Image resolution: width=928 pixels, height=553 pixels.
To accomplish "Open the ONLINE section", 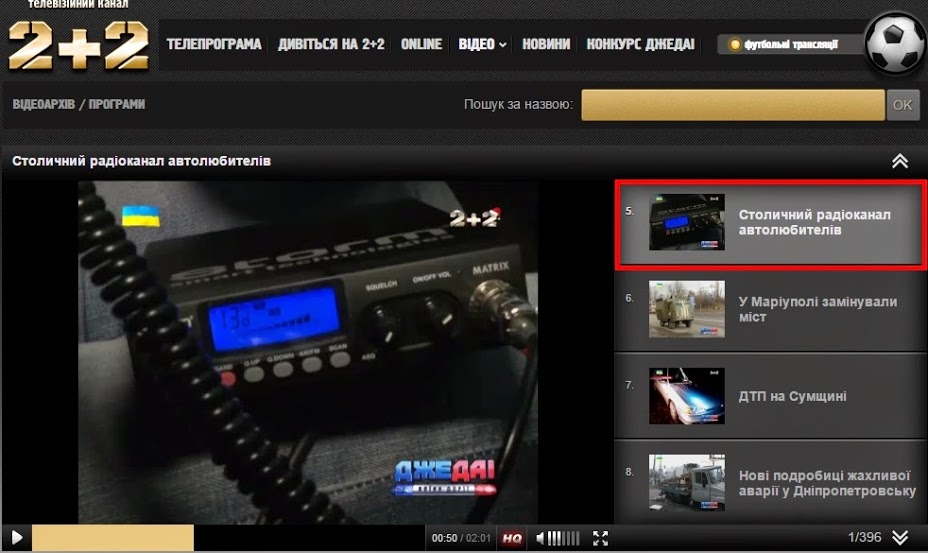I will 421,44.
